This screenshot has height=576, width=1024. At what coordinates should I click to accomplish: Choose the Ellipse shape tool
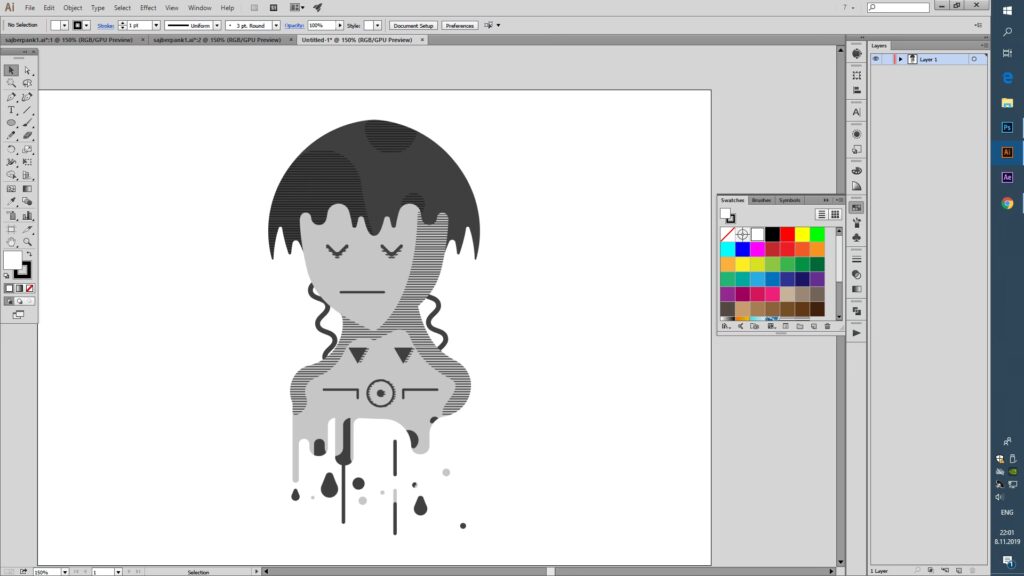11,123
